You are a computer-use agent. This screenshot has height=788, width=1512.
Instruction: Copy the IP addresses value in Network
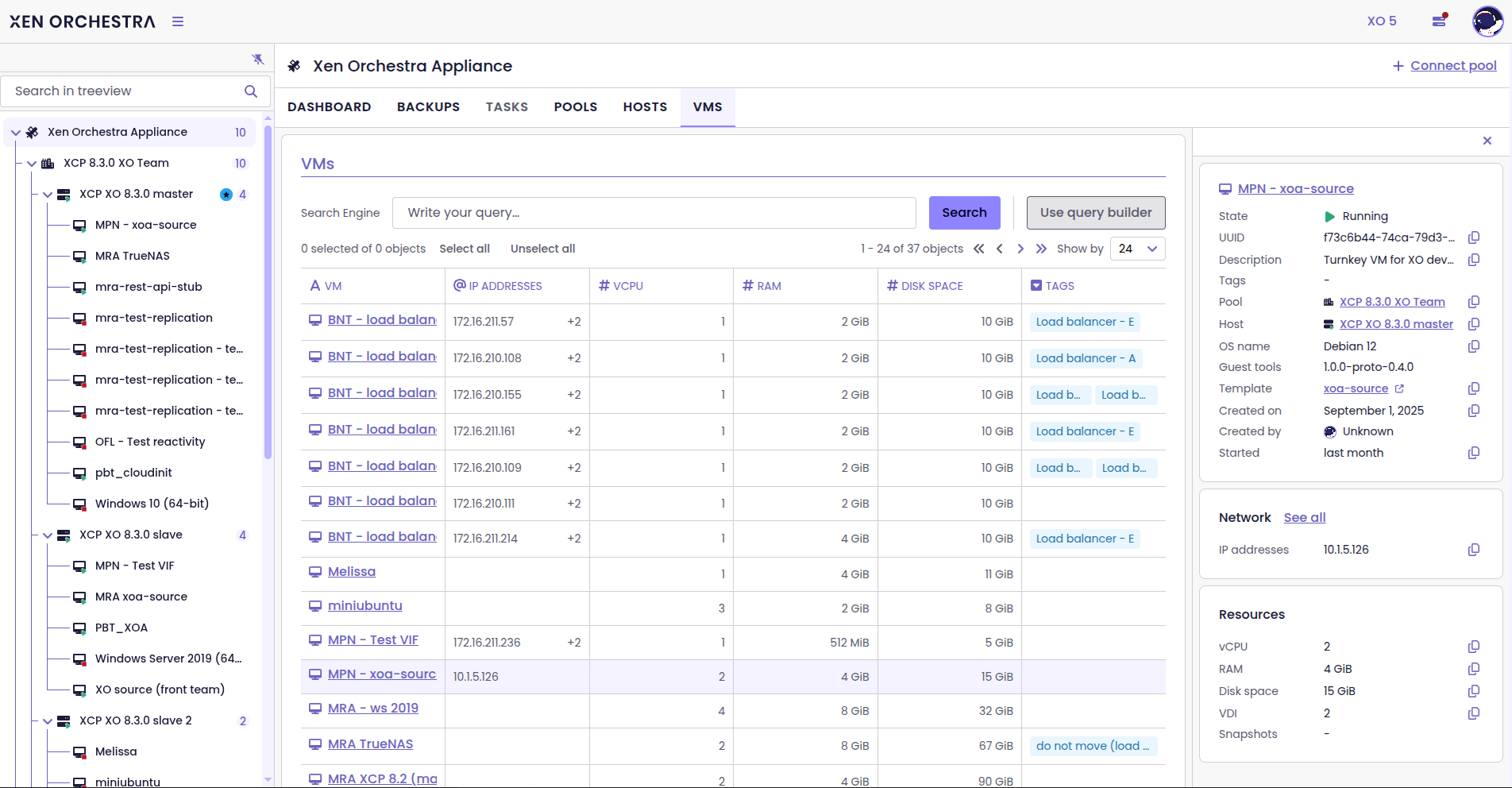coord(1474,550)
